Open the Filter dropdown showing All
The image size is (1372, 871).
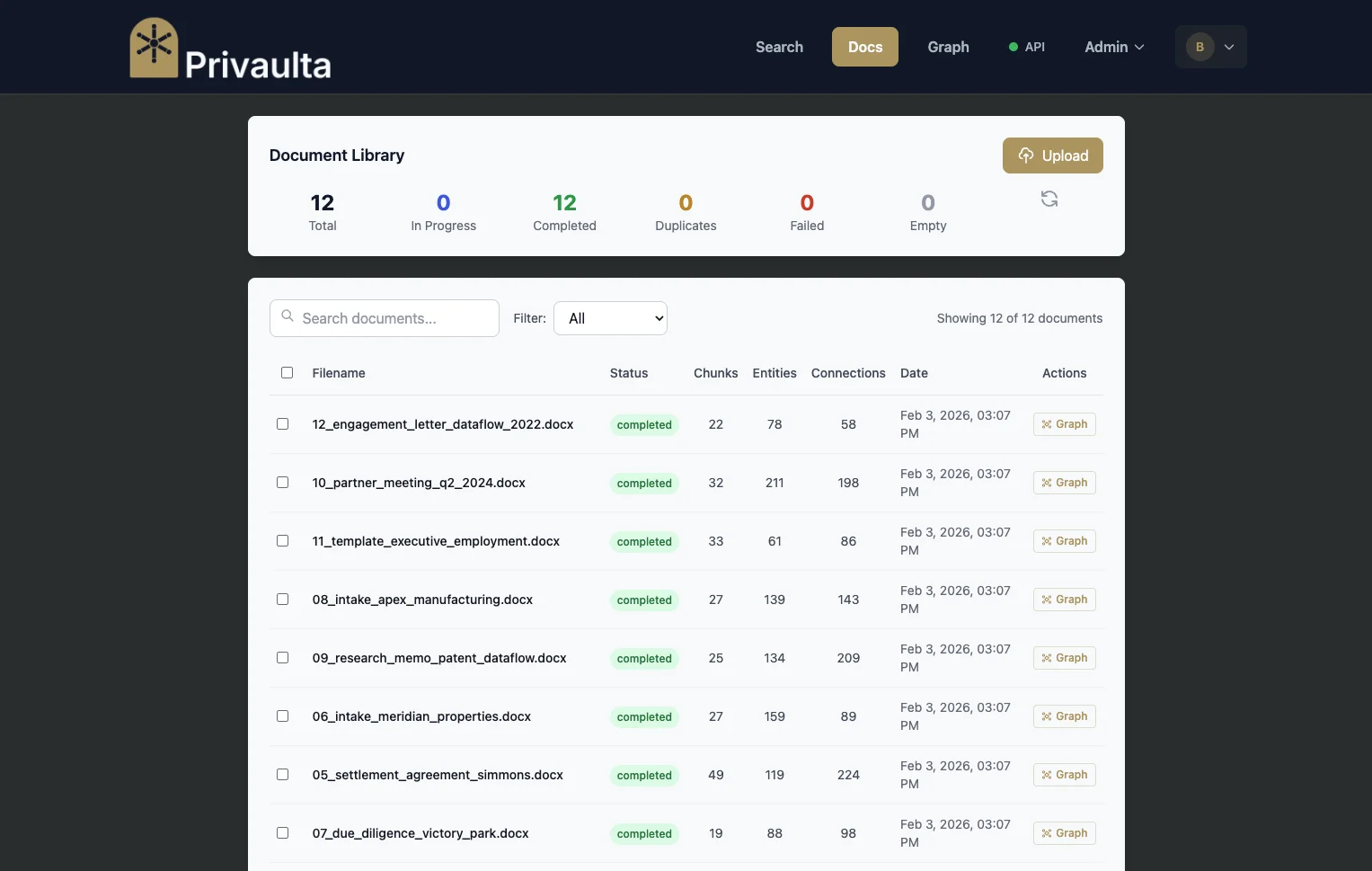[610, 318]
